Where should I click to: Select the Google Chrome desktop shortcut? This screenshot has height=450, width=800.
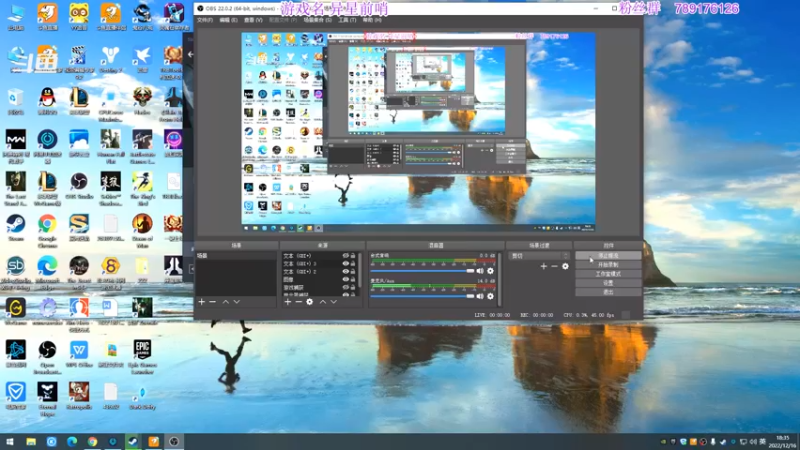[47, 231]
